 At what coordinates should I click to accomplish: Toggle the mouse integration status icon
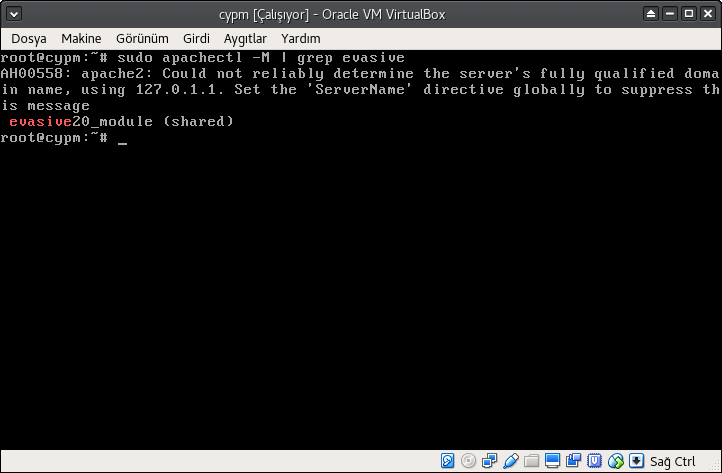tap(615, 461)
